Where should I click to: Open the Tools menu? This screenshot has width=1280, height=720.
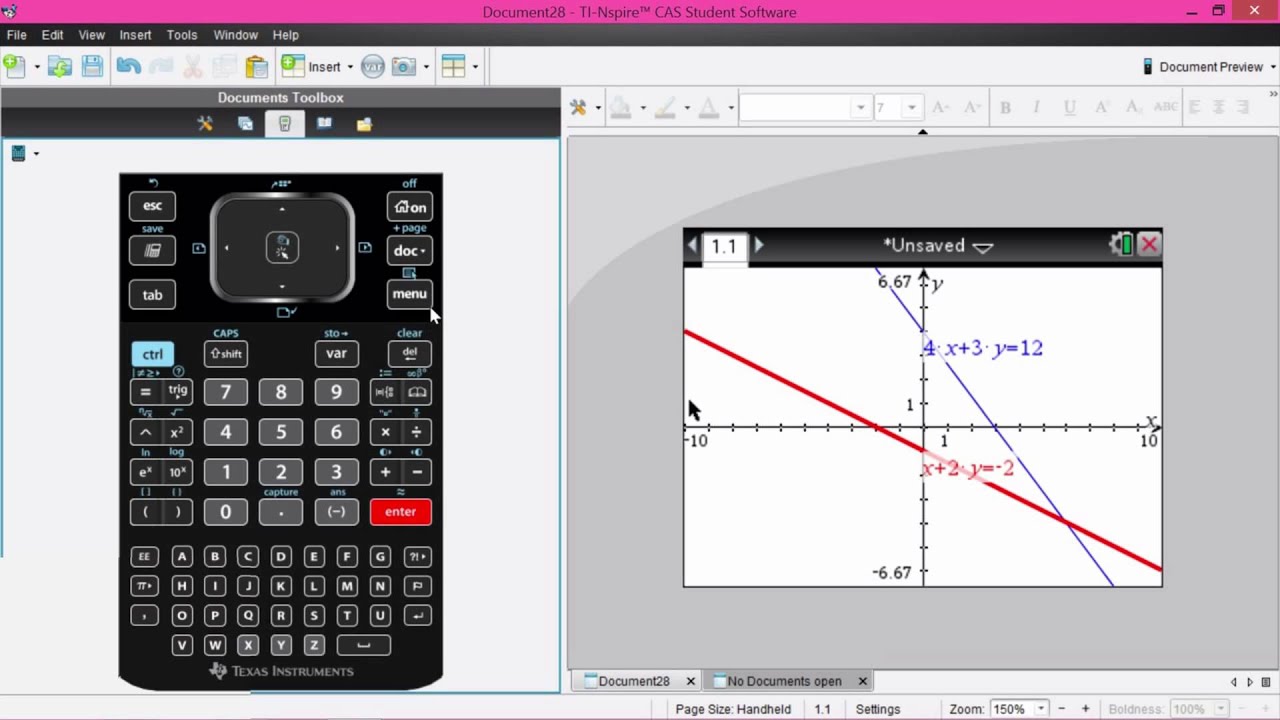[x=182, y=35]
